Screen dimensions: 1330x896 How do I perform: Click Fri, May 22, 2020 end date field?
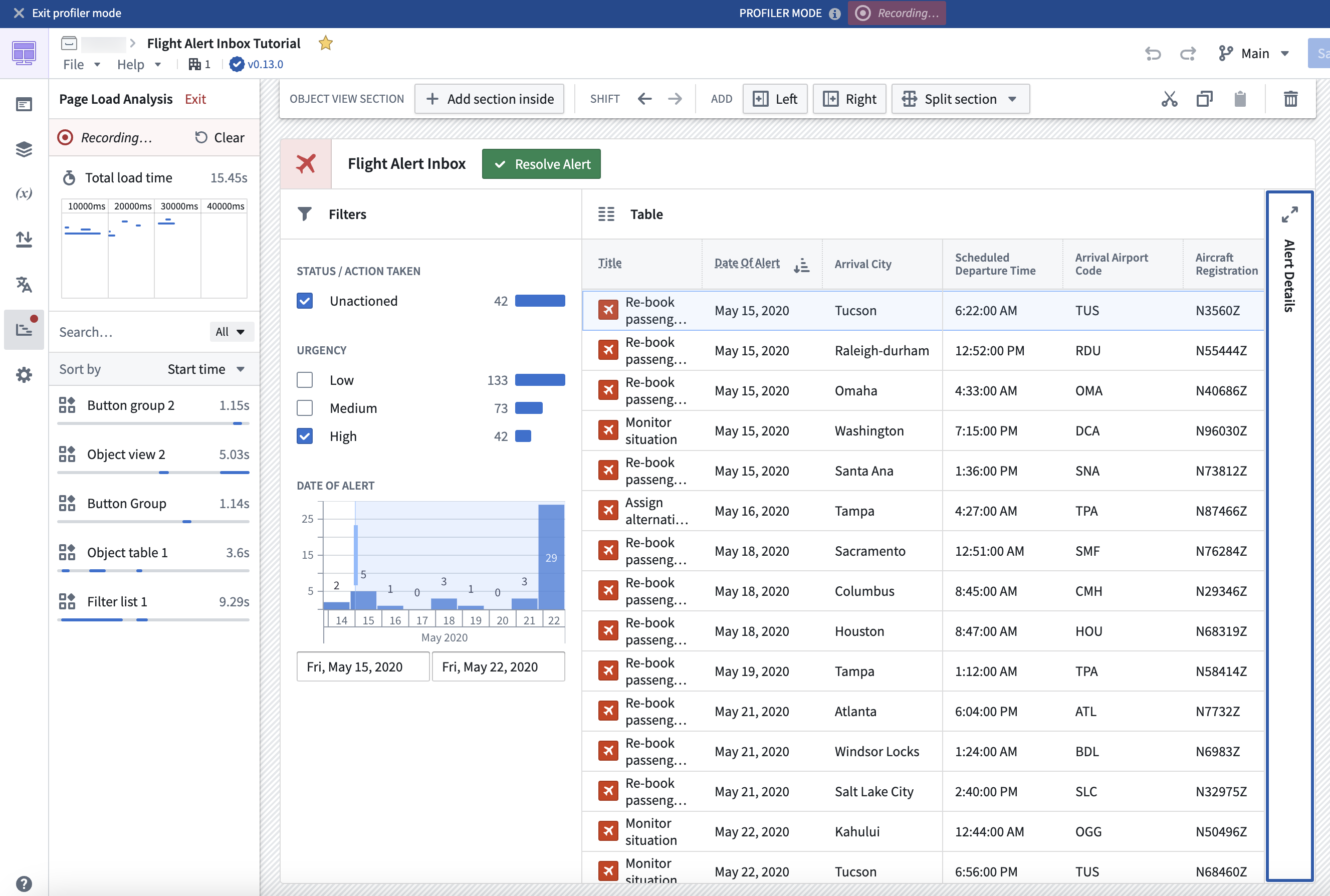(x=498, y=667)
